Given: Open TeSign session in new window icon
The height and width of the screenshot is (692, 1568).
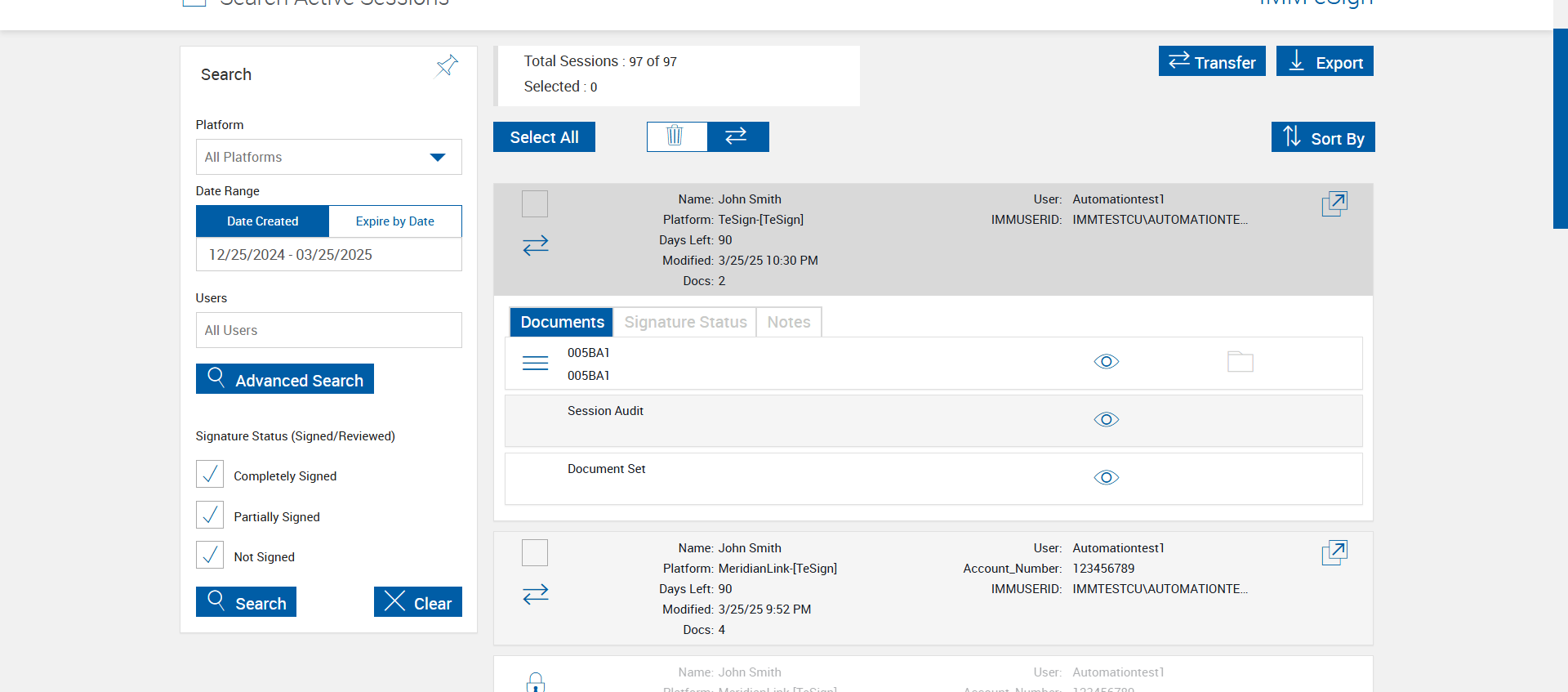Looking at the screenshot, I should [x=1334, y=203].
